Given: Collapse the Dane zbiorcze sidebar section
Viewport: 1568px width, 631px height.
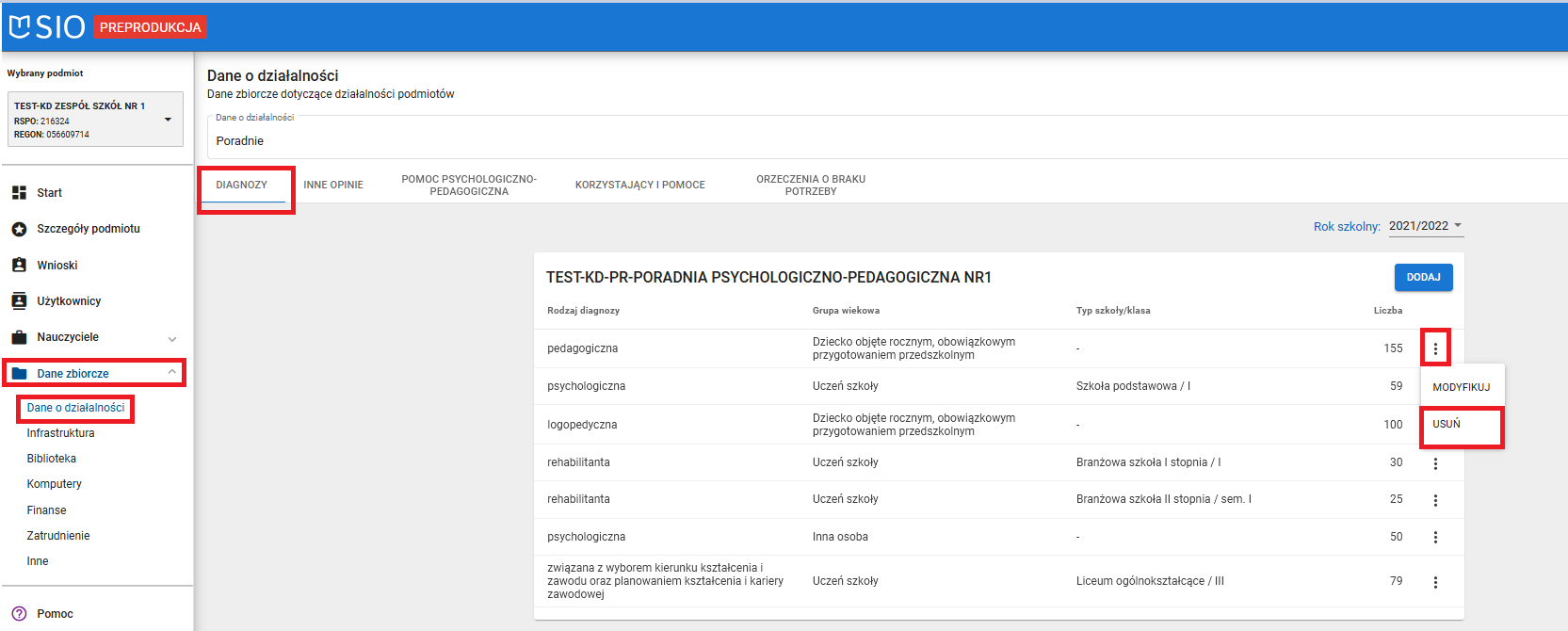Looking at the screenshot, I should tap(171, 373).
